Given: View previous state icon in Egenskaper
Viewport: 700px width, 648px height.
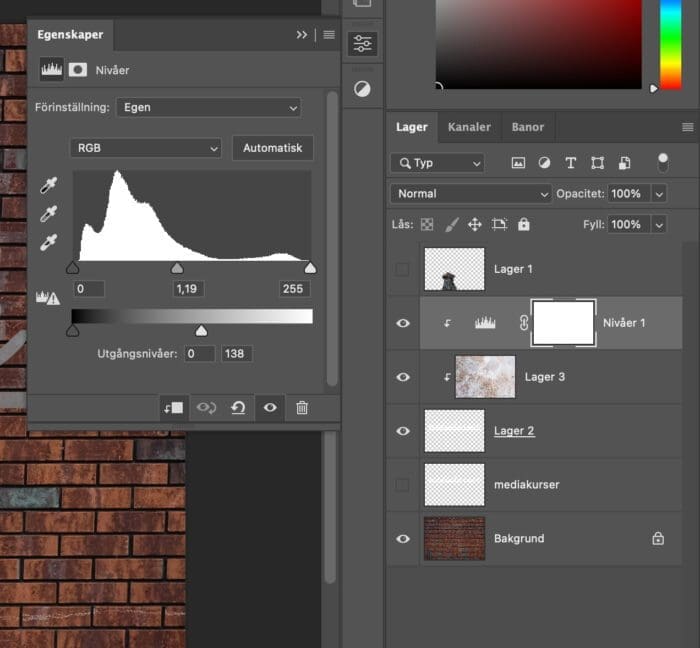Looking at the screenshot, I should tap(206, 407).
